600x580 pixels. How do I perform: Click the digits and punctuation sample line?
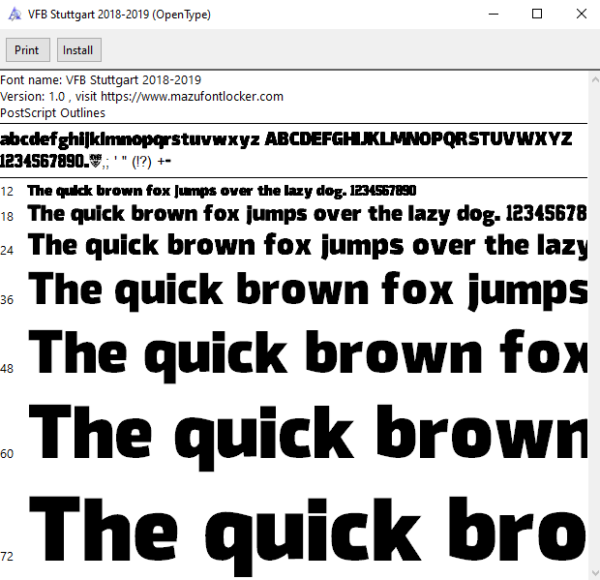coord(85,161)
